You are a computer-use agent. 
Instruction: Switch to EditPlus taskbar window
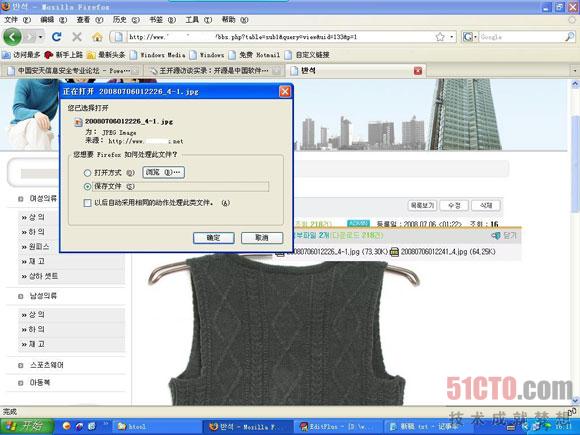pos(337,426)
